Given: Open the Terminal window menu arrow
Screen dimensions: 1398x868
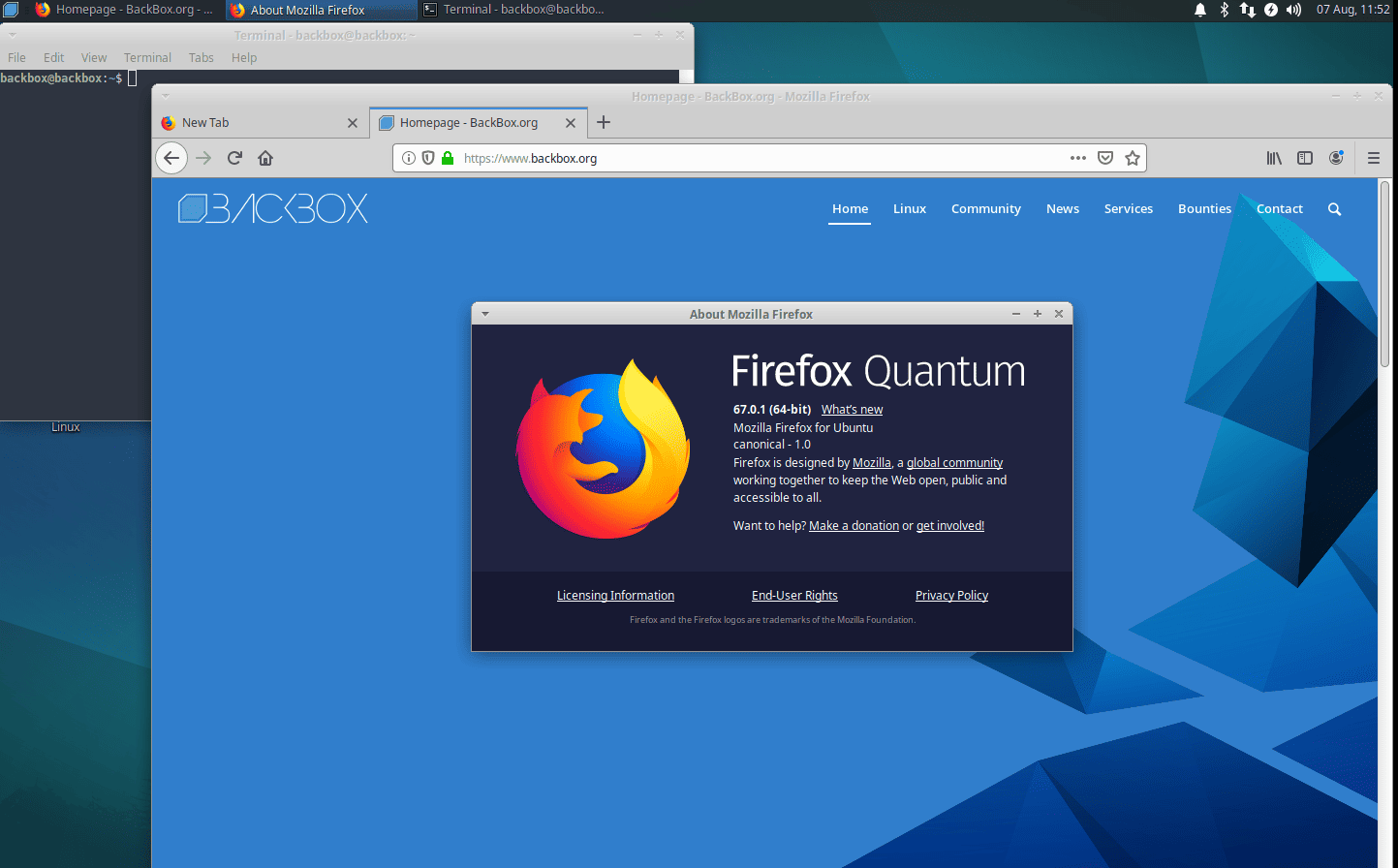Looking at the screenshot, I should (13, 35).
